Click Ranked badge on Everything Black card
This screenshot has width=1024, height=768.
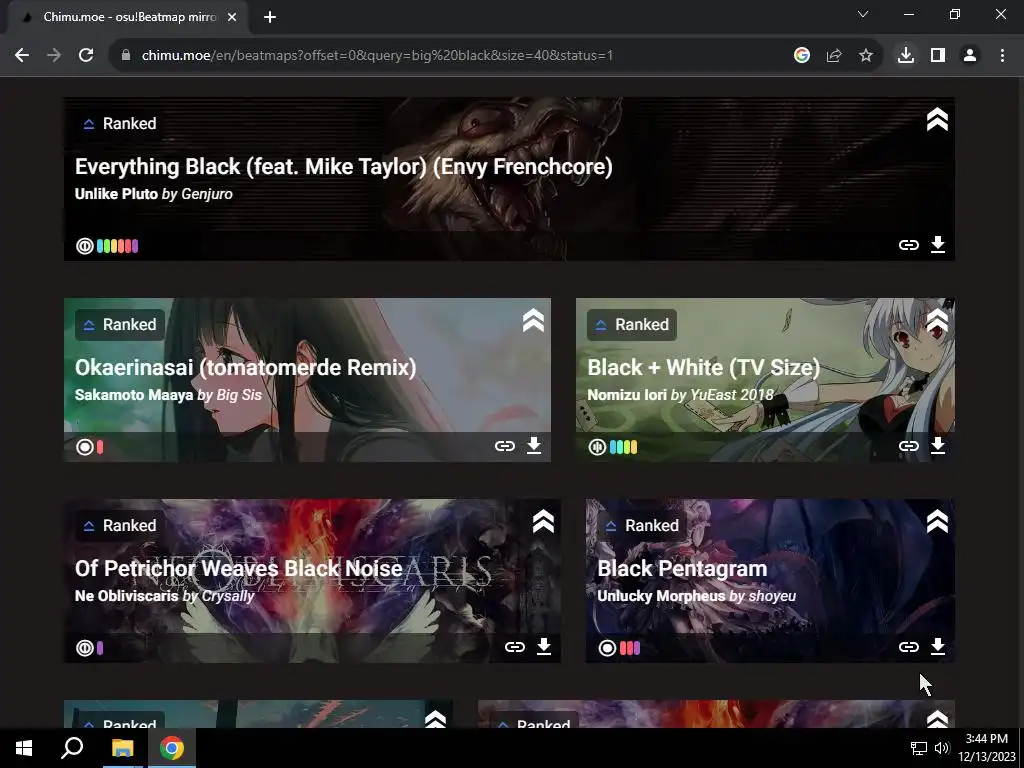coord(120,123)
